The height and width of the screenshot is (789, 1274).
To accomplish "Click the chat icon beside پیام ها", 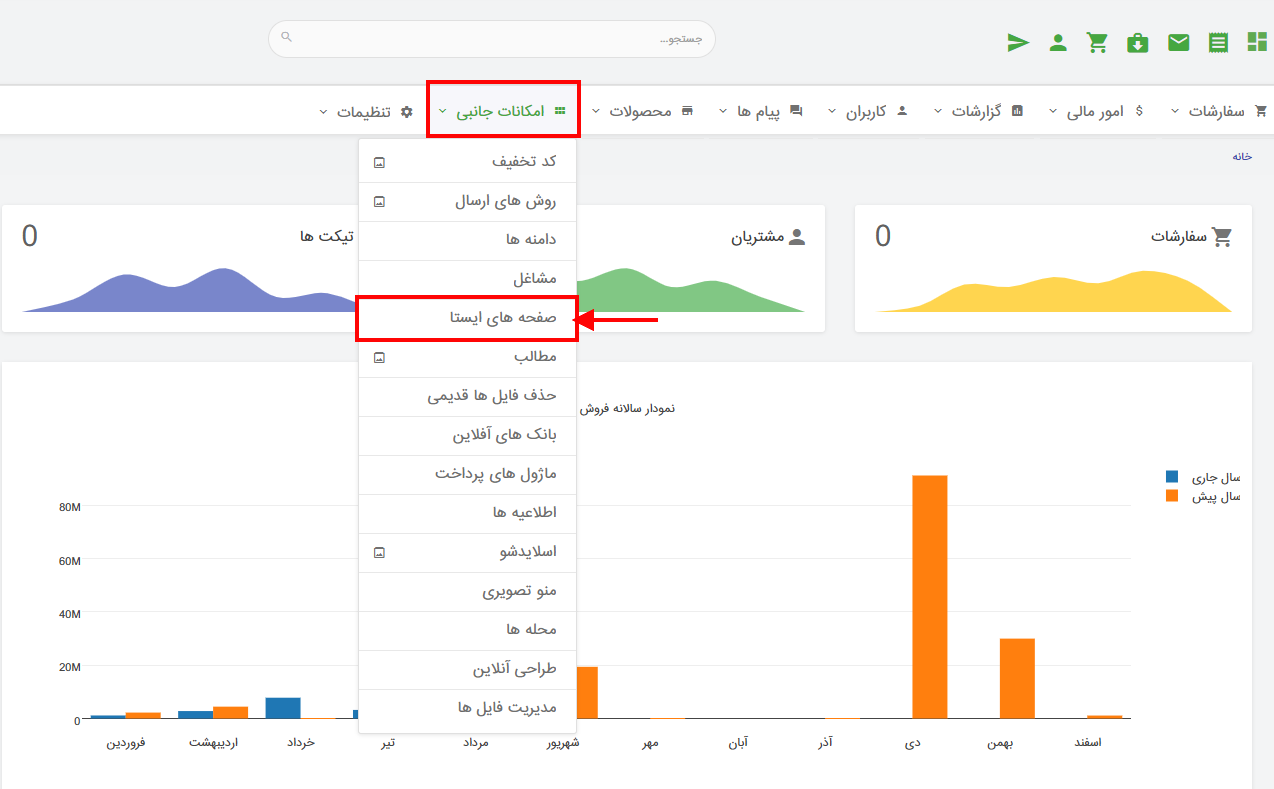I will 796,111.
